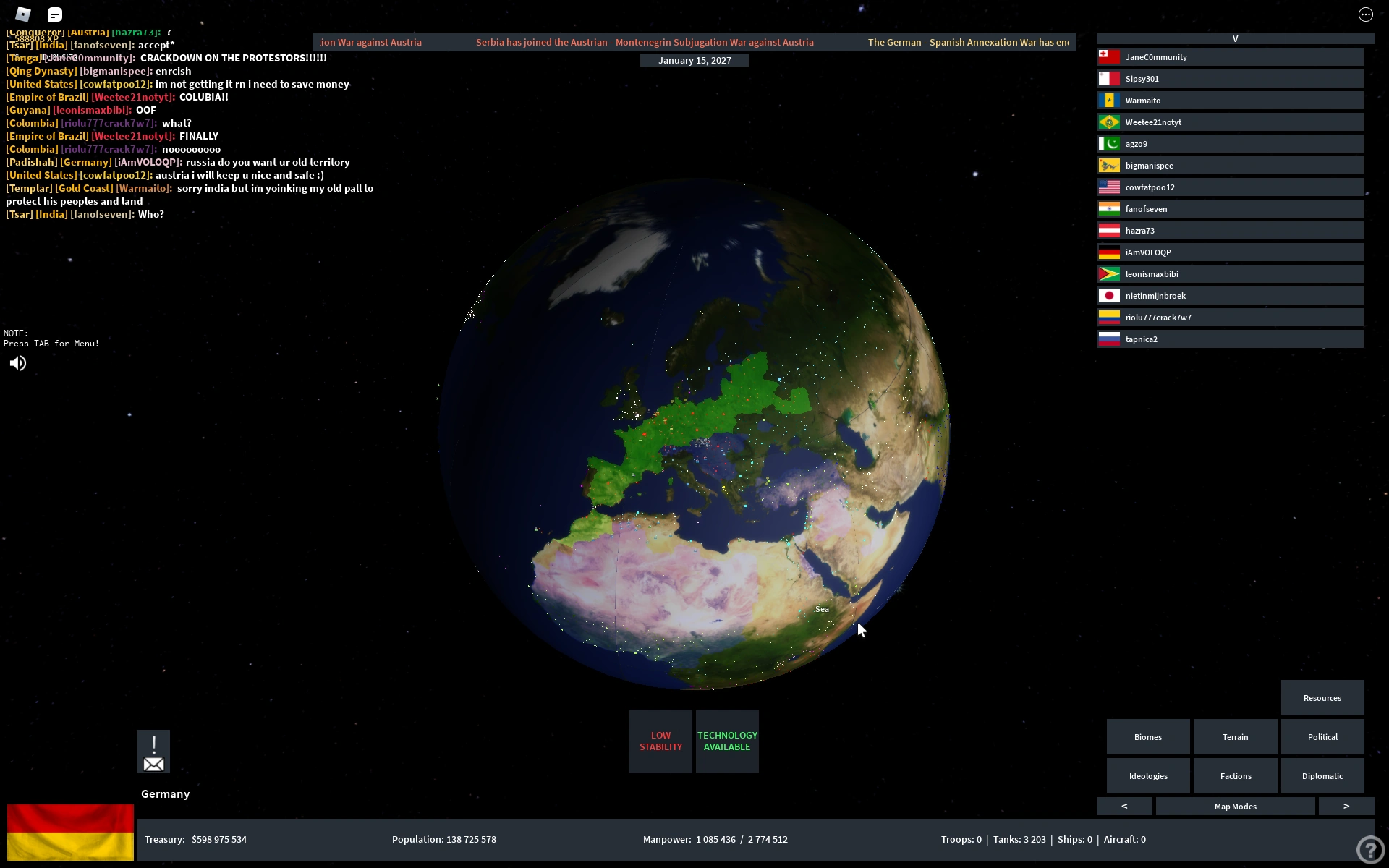Screen dimensions: 1389x868
Task: Click the Germany flag image
Action: coord(70,832)
